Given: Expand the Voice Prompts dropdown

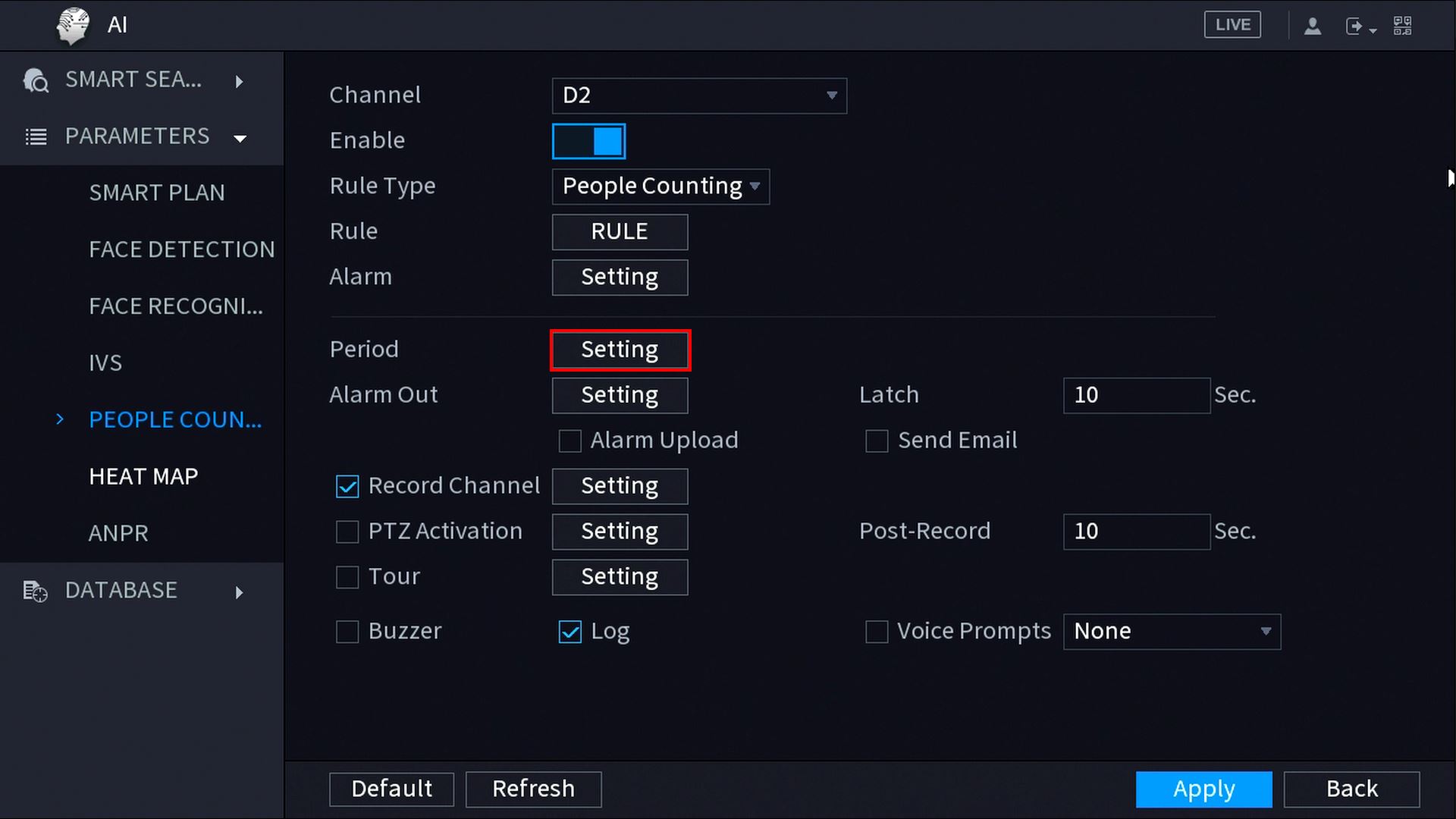Looking at the screenshot, I should click(1172, 632).
